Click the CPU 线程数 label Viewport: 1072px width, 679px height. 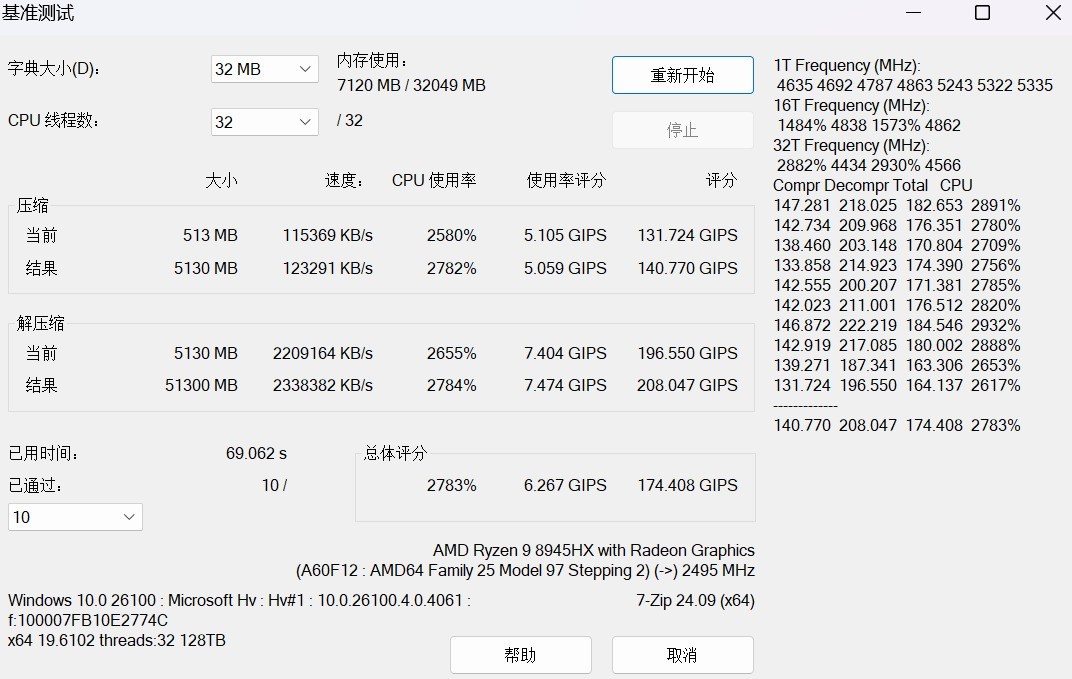pyautogui.click(x=55, y=121)
